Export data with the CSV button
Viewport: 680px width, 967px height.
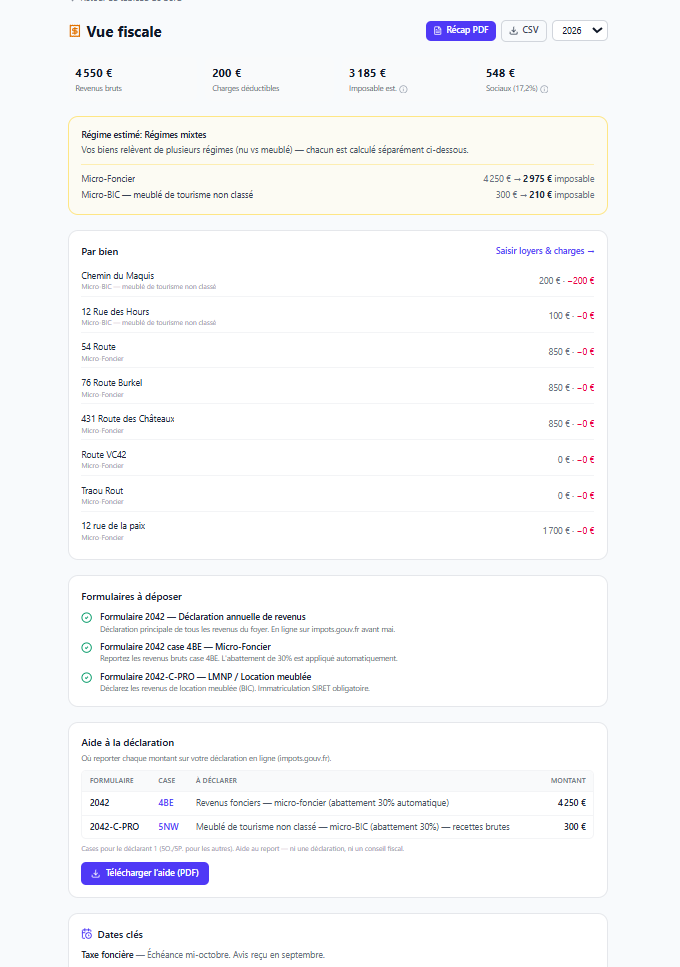tap(523, 30)
